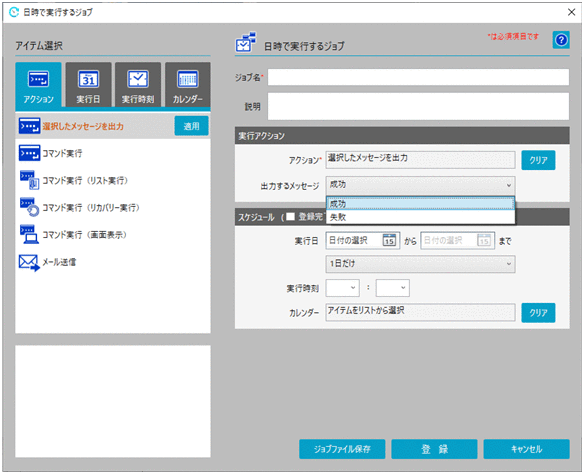Image resolution: width=585 pixels, height=475 pixels.
Task: Click コマンド実行 (リカバリー実行) icon
Action: tap(29, 207)
